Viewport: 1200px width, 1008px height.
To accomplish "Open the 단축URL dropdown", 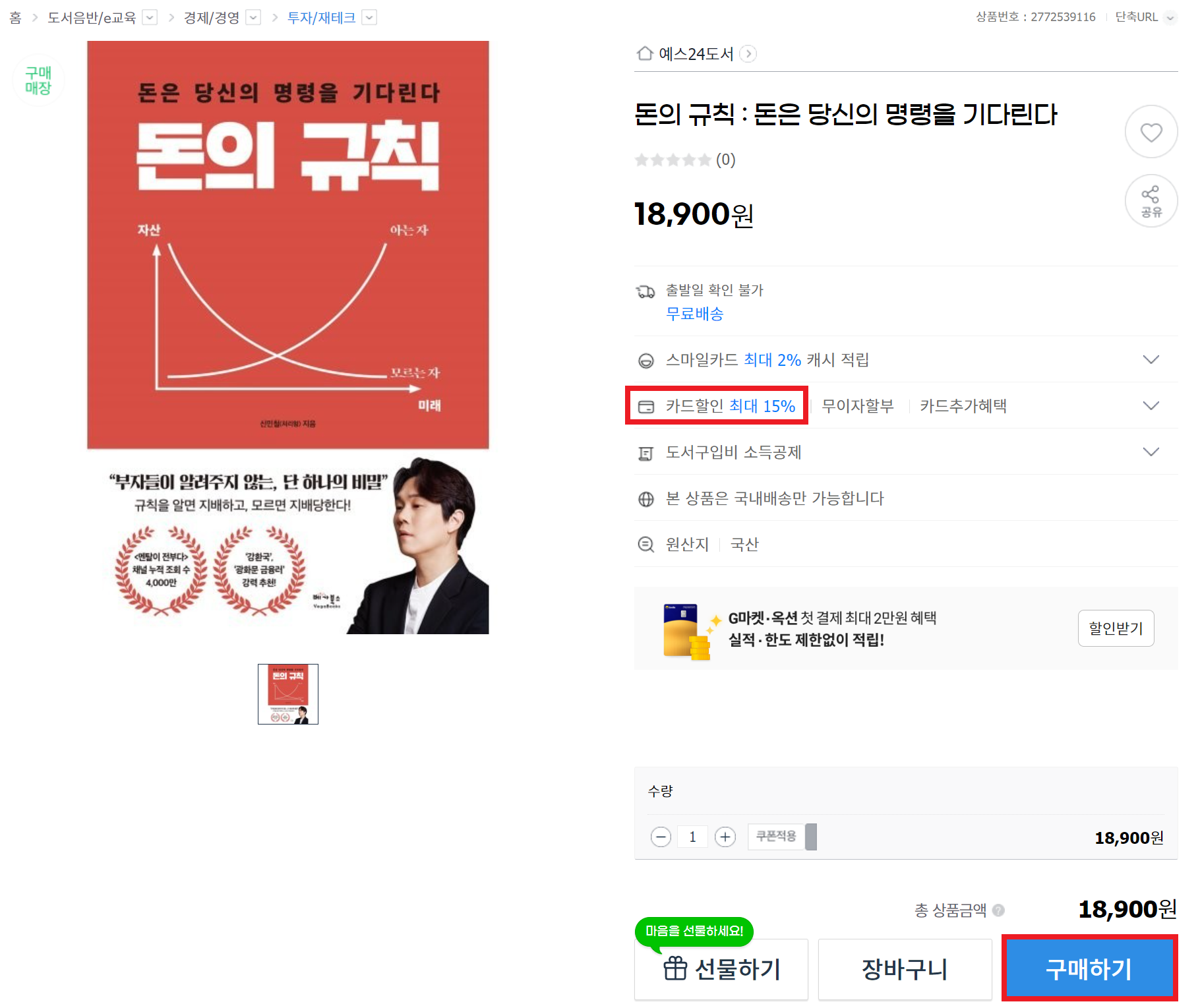I will (1170, 18).
